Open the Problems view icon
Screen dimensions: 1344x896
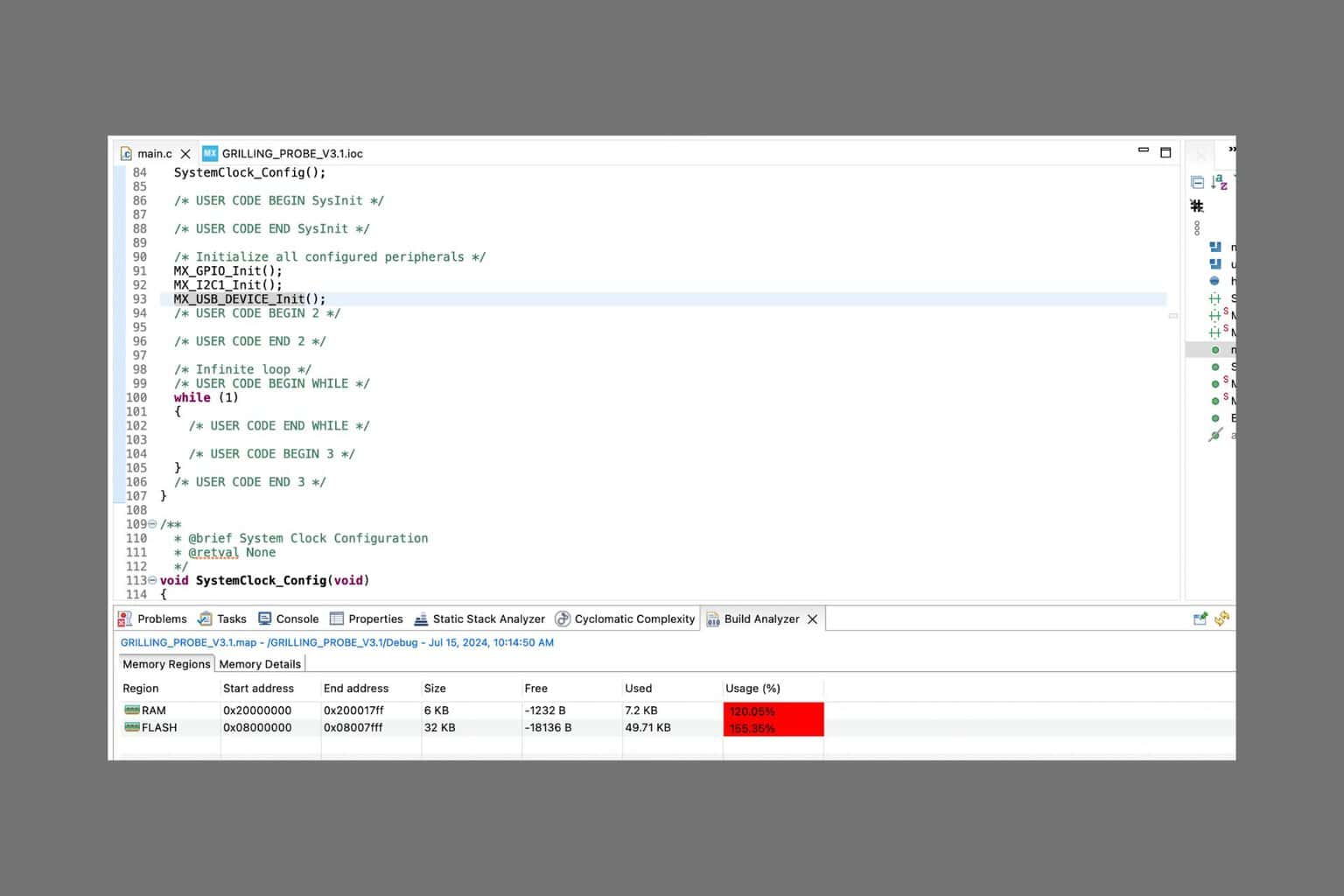125,619
